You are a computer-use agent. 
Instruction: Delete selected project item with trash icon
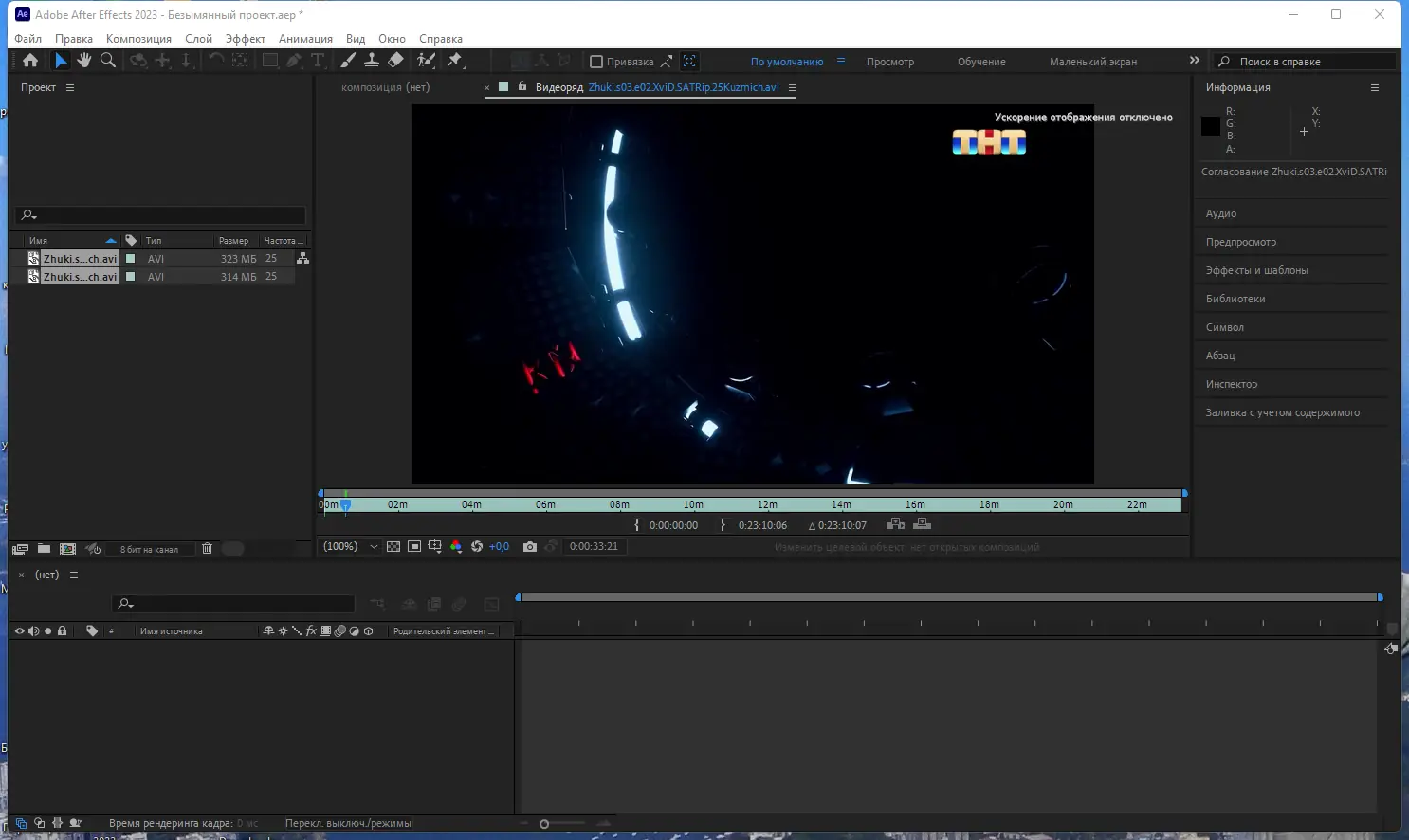(x=207, y=549)
